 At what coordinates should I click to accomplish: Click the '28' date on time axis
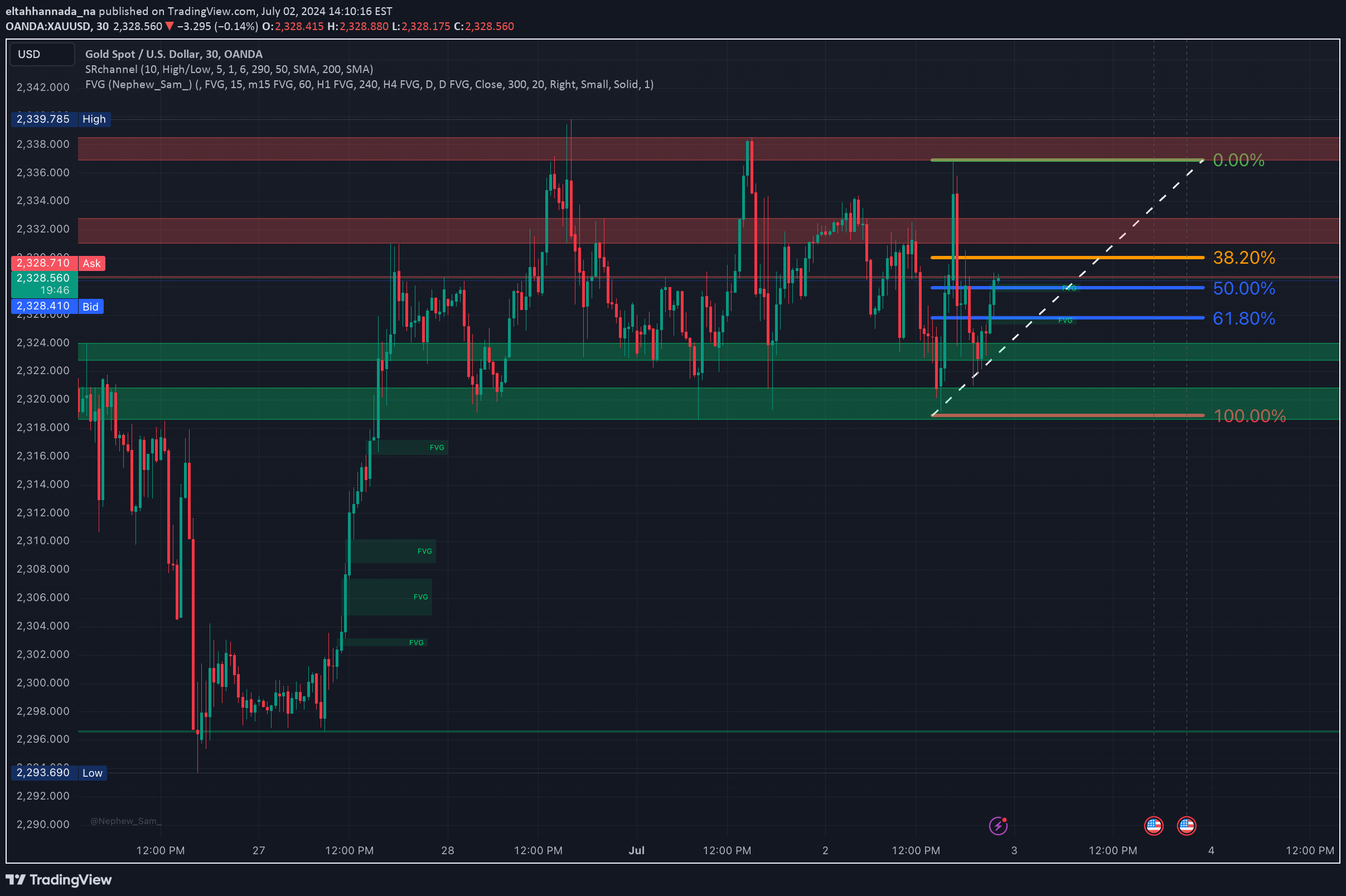[x=448, y=850]
